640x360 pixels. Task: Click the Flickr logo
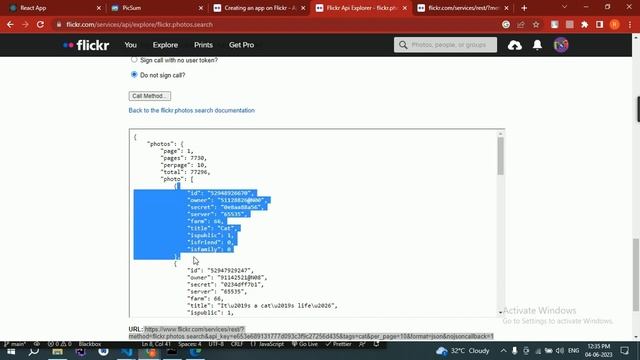pos(86,45)
